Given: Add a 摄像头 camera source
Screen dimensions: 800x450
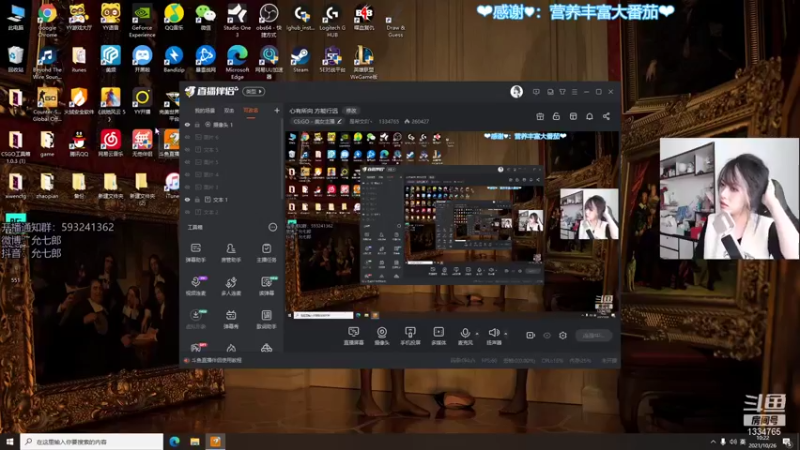Looking at the screenshot, I should click(382, 336).
